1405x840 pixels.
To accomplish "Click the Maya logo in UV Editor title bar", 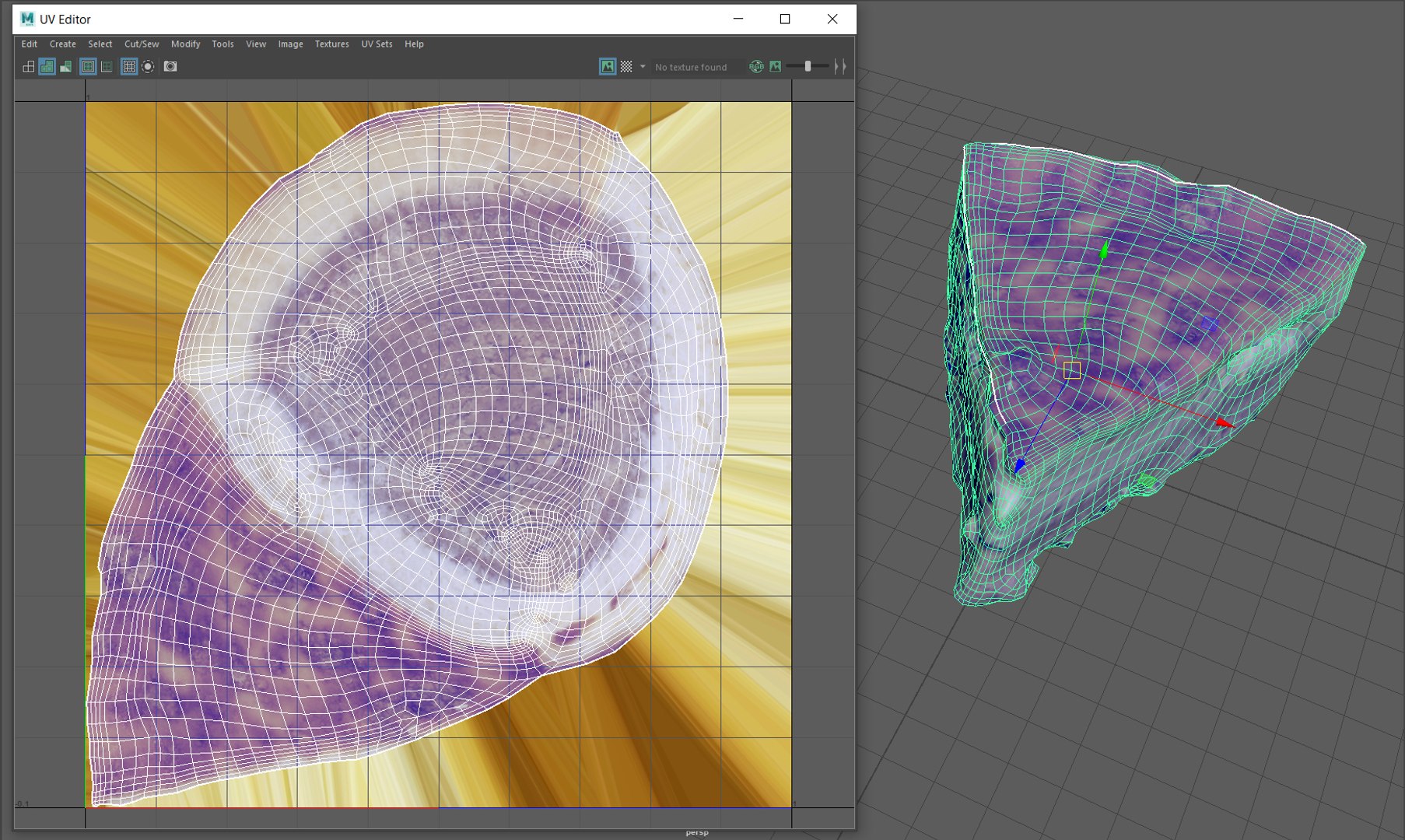I will tap(28, 19).
